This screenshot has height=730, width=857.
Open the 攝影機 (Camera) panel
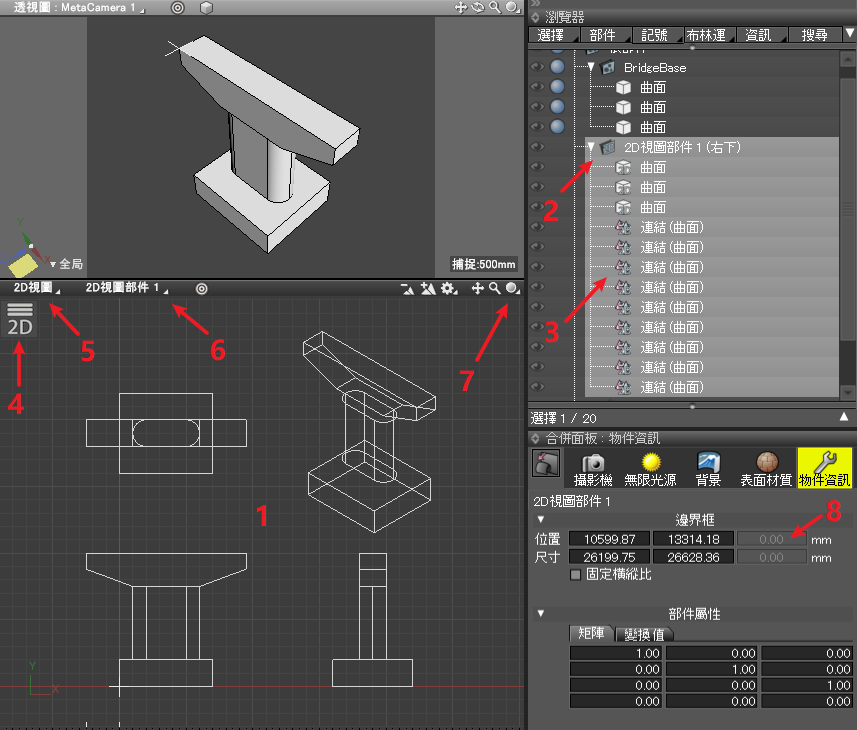pyautogui.click(x=593, y=468)
